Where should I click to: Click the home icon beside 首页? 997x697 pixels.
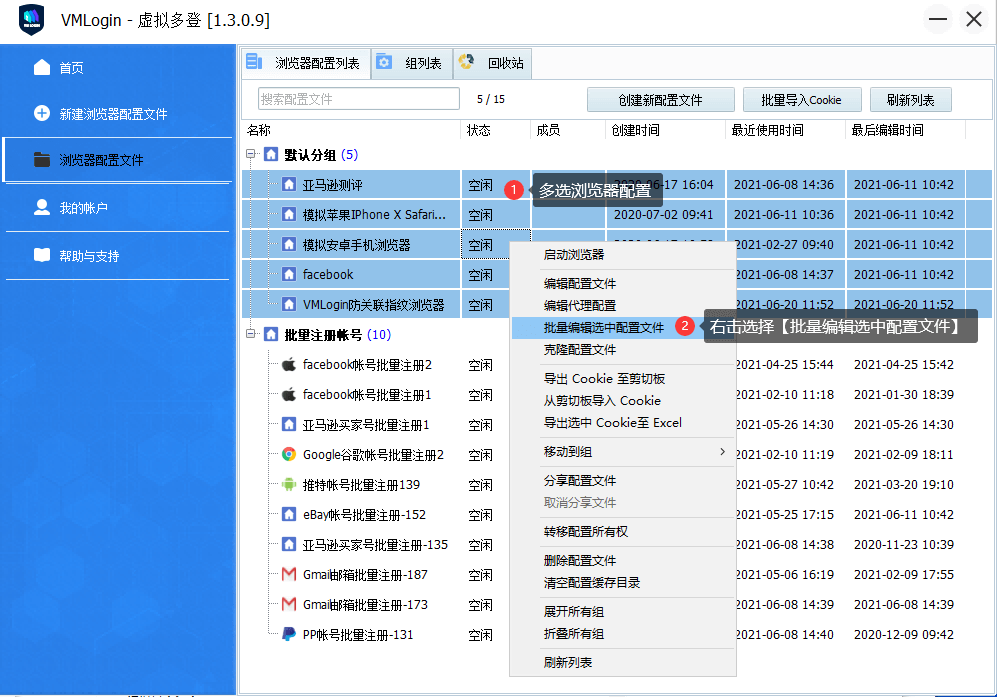coord(42,67)
